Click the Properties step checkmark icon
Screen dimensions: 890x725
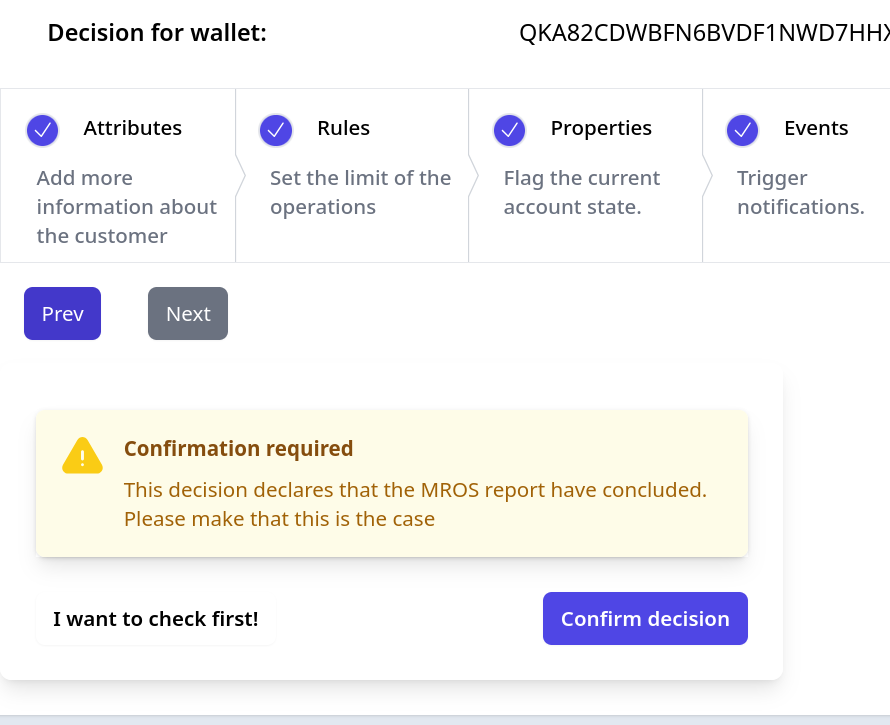[510, 131]
